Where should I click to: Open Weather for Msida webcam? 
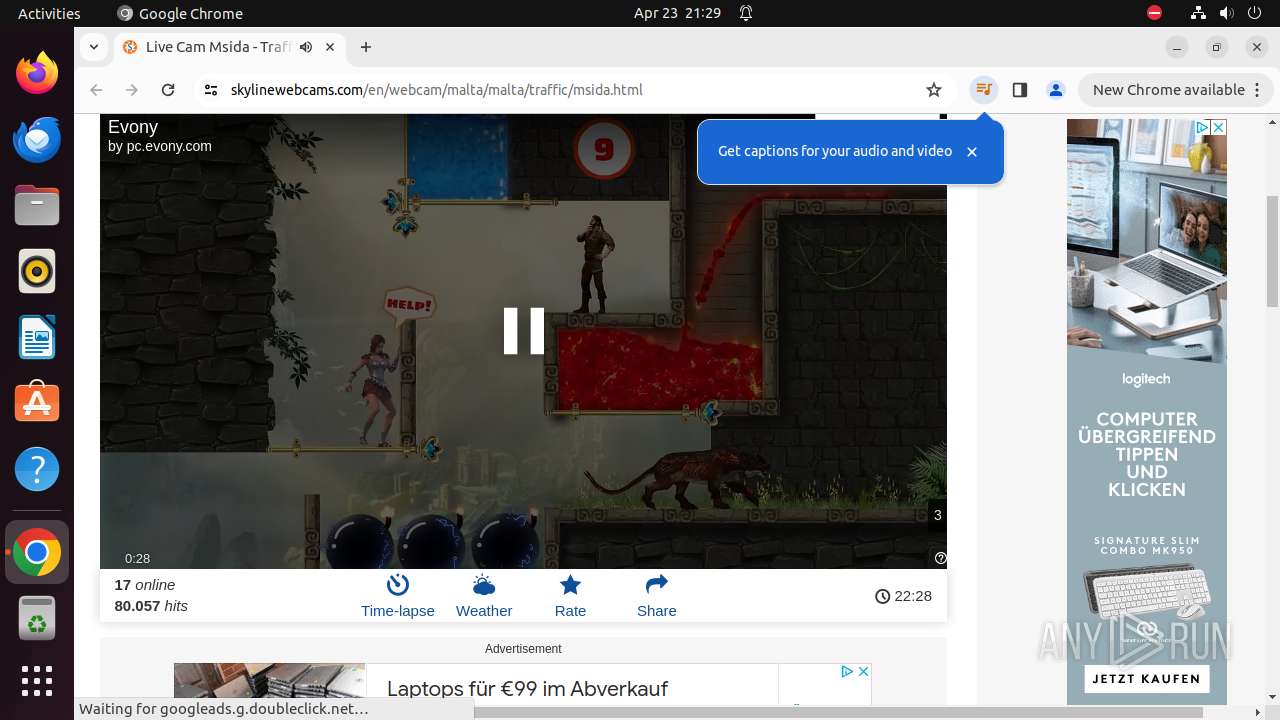pyautogui.click(x=484, y=596)
